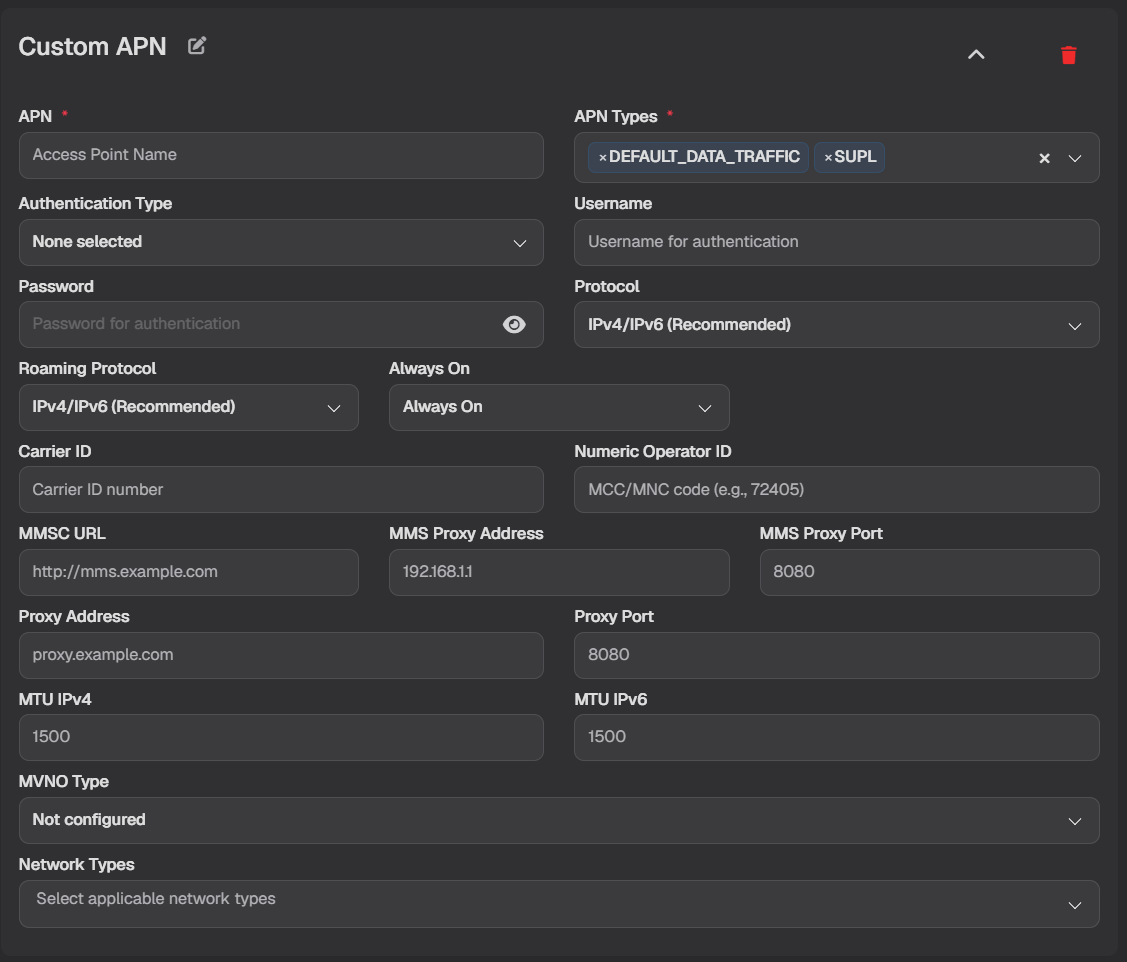
Task: Remove the DEFAULT_DATA_TRAFFIC tag
Action: [x=603, y=157]
